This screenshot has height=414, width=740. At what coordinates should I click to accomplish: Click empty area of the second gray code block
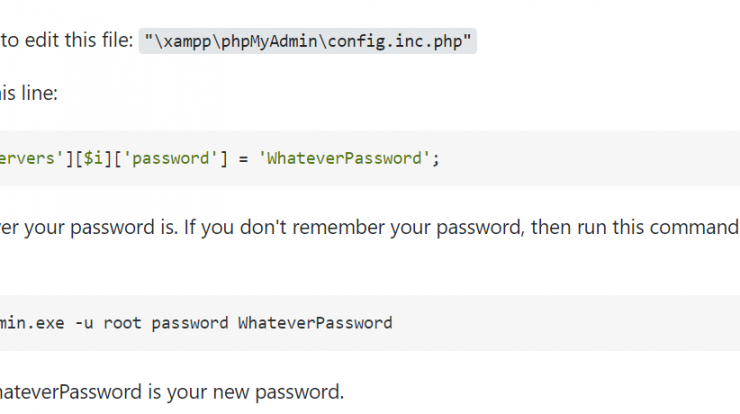[x=566, y=323]
